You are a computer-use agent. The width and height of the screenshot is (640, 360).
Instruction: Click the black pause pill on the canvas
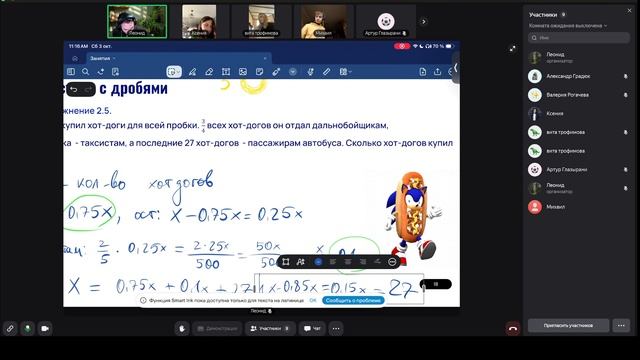point(436,284)
